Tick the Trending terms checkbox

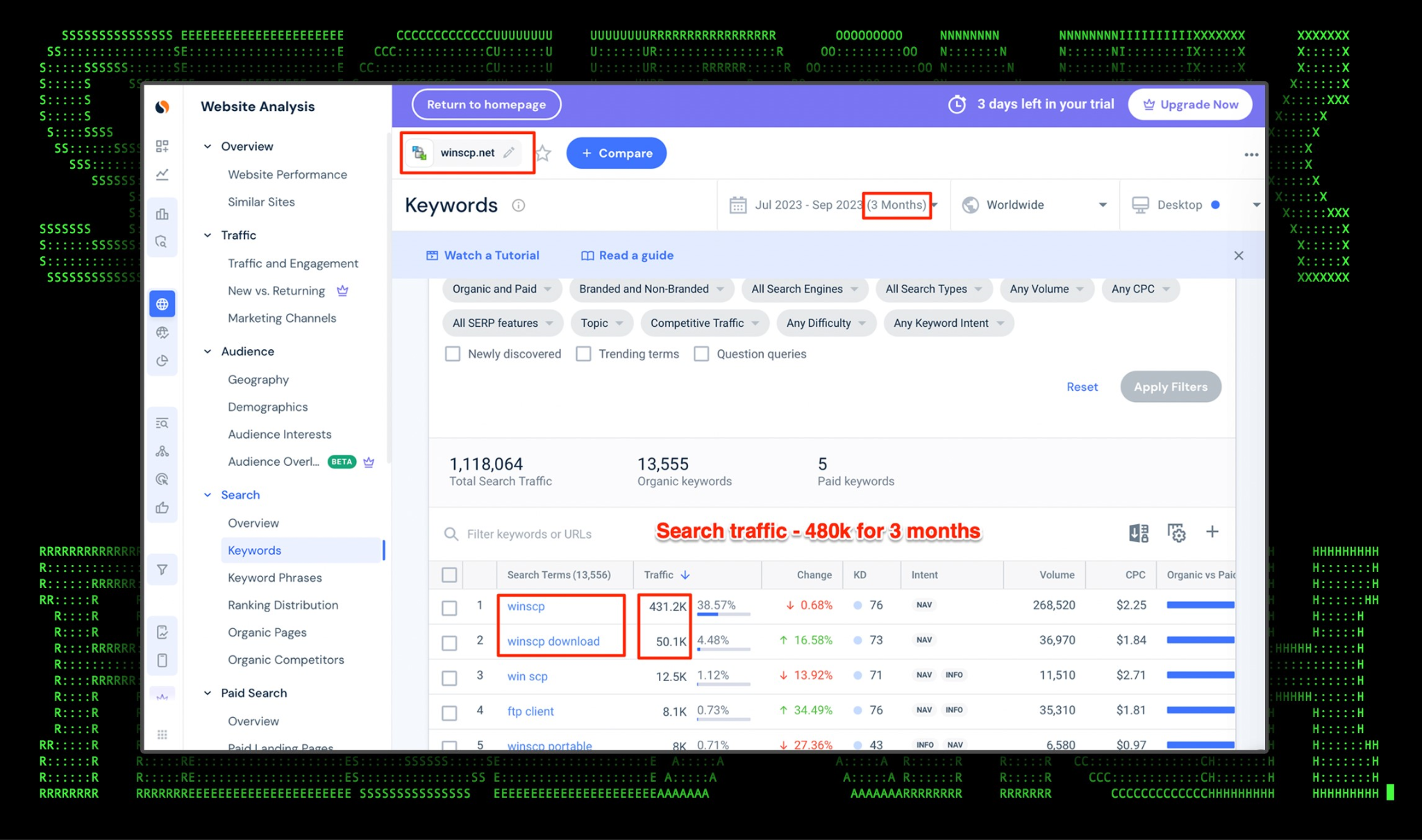(584, 354)
